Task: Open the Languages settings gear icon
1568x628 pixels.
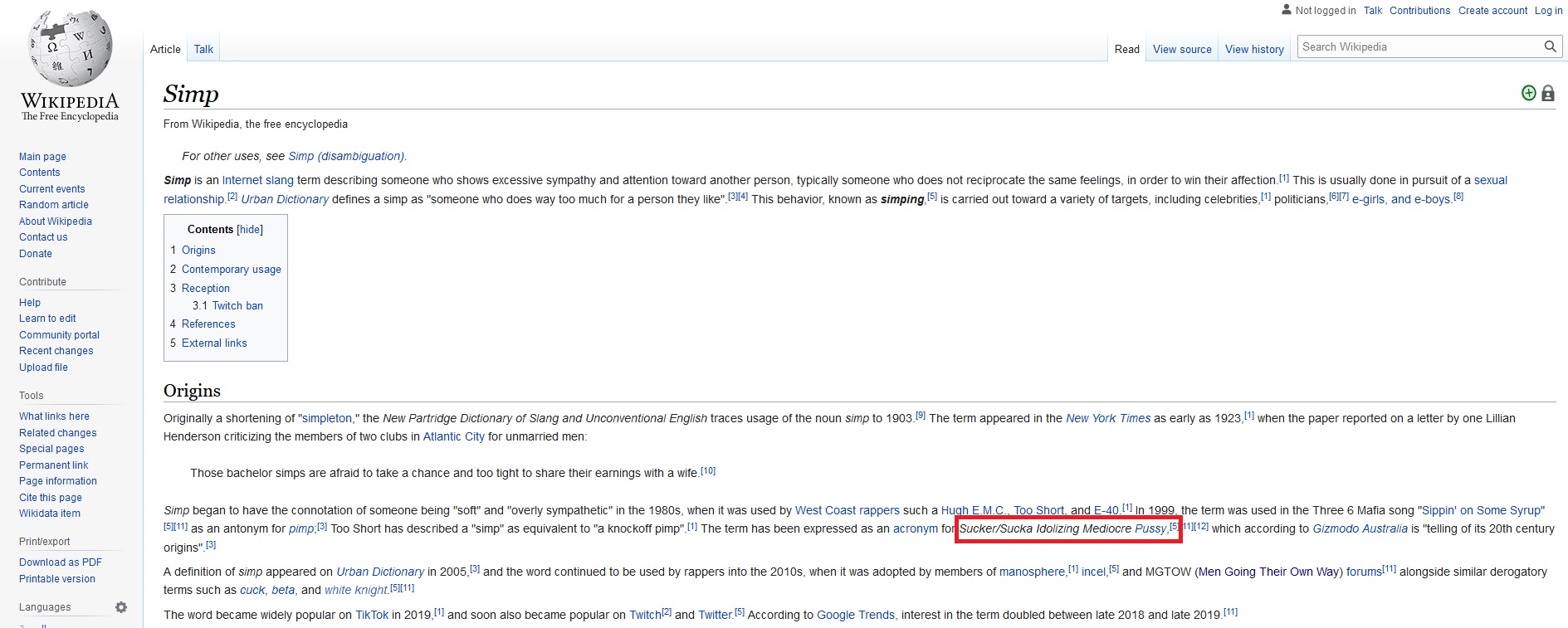Action: pos(121,607)
